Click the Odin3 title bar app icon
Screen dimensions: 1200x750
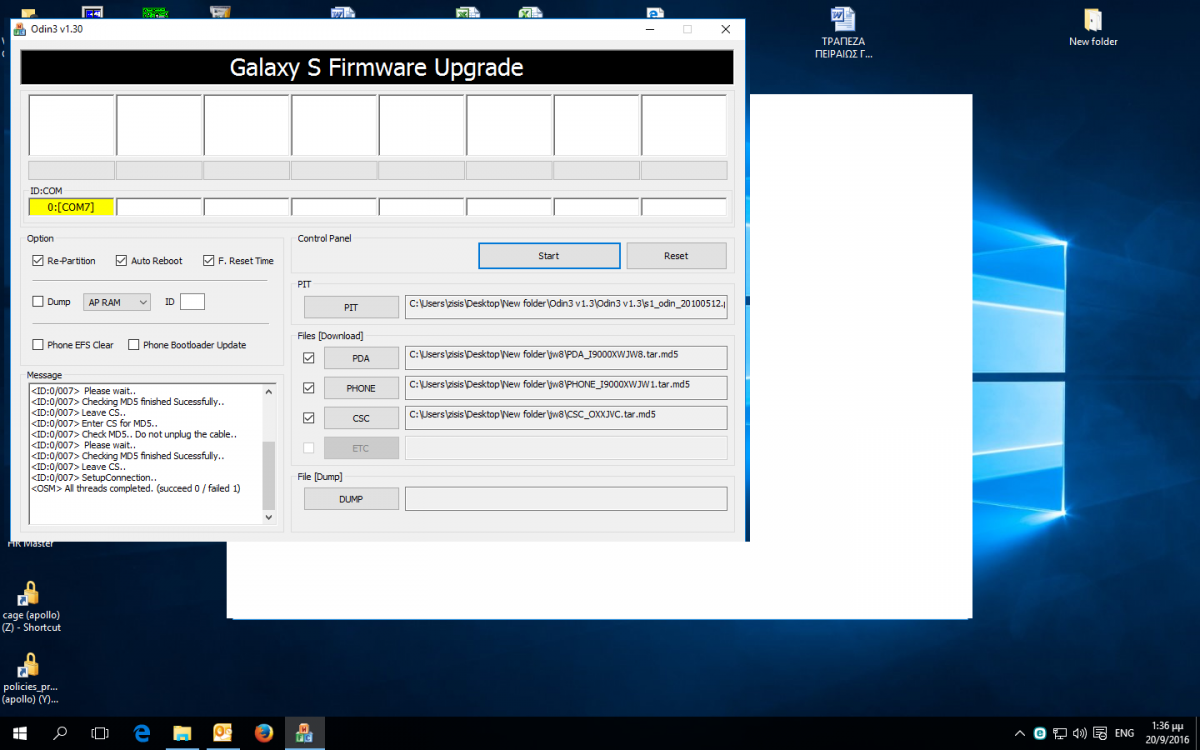pos(18,29)
